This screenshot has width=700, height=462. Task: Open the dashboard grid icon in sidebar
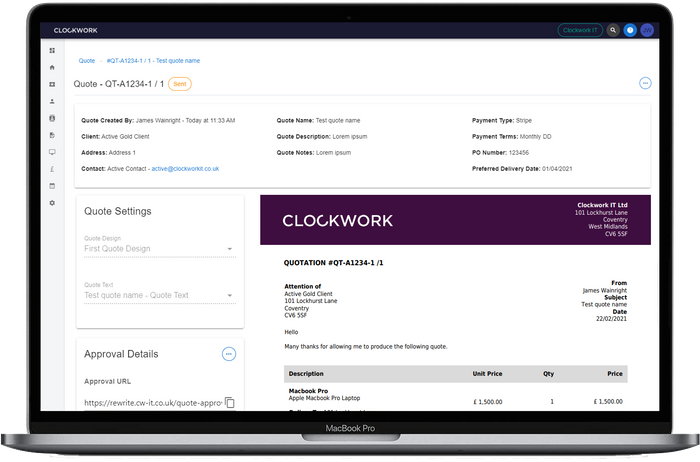click(x=52, y=50)
